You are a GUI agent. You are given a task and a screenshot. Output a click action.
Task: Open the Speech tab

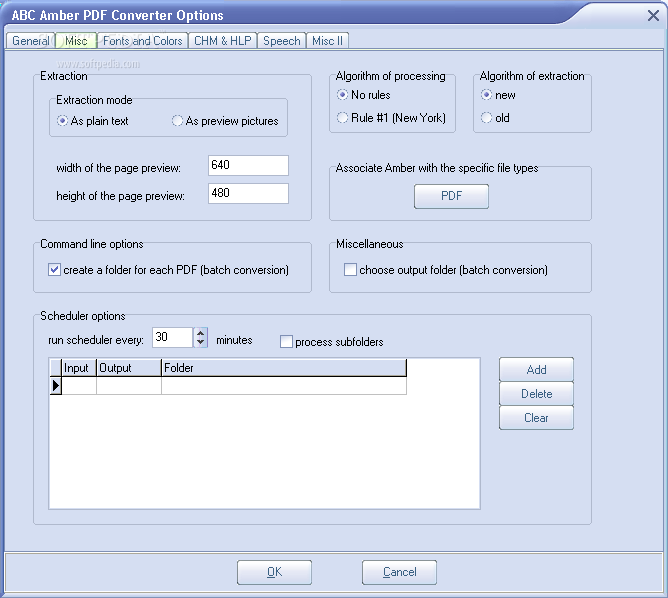(282, 41)
